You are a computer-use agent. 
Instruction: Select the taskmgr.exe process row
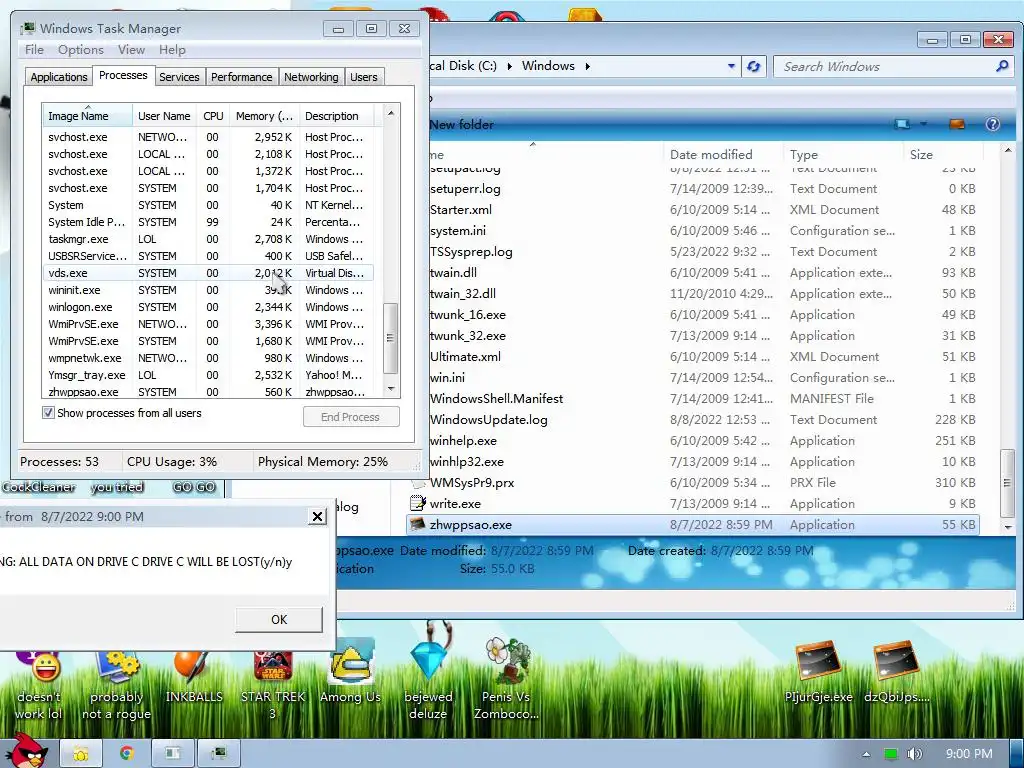[208, 239]
